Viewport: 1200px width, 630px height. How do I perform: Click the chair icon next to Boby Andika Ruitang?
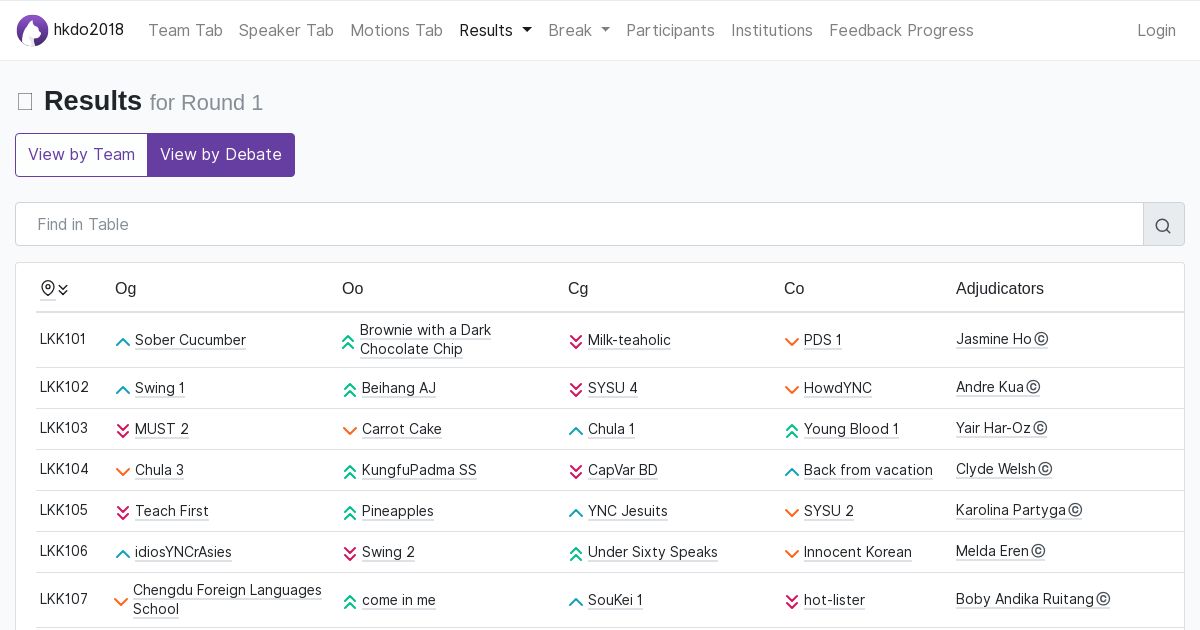coord(1103,599)
